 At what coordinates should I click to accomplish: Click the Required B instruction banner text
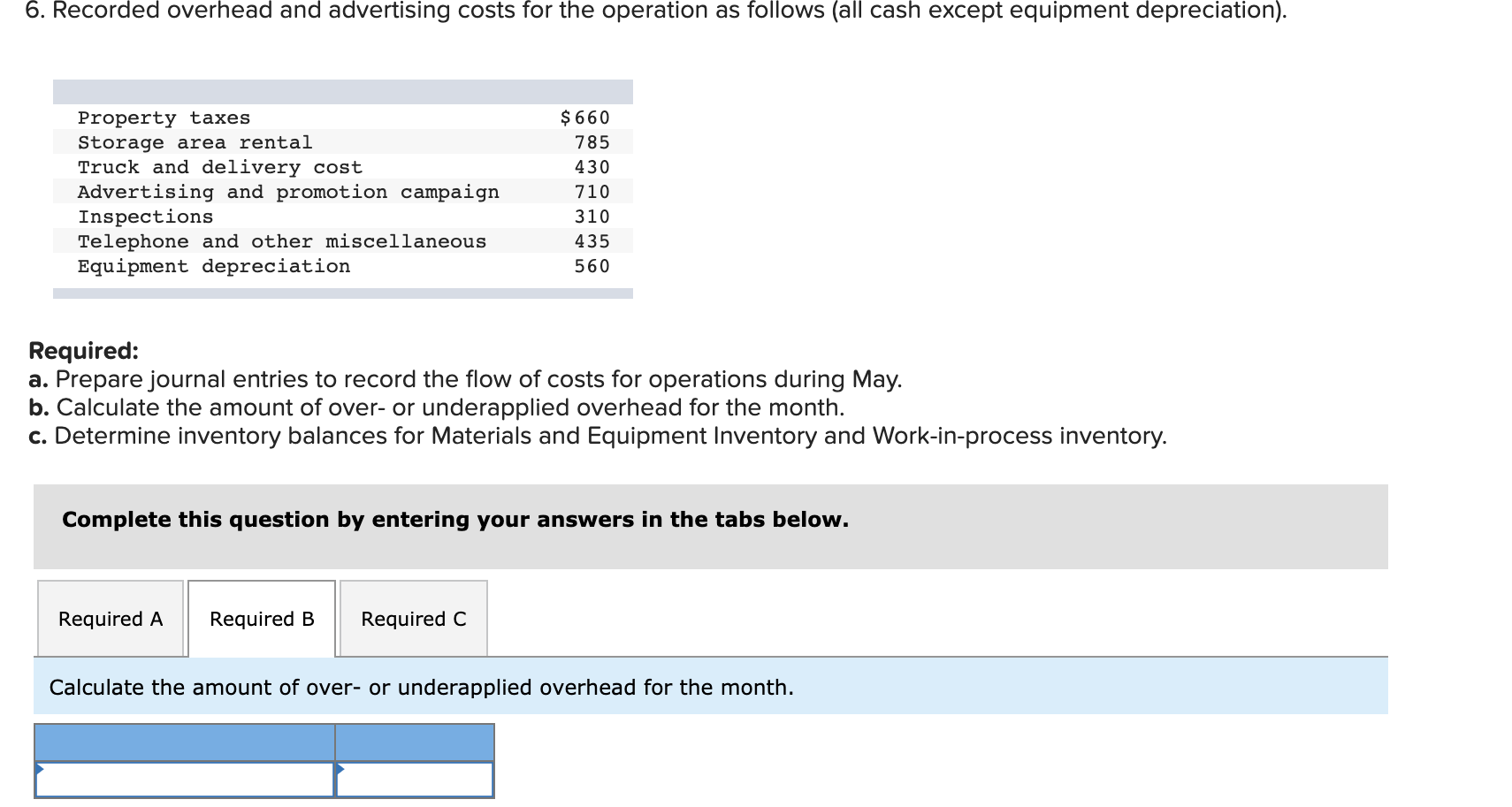pyautogui.click(x=421, y=687)
